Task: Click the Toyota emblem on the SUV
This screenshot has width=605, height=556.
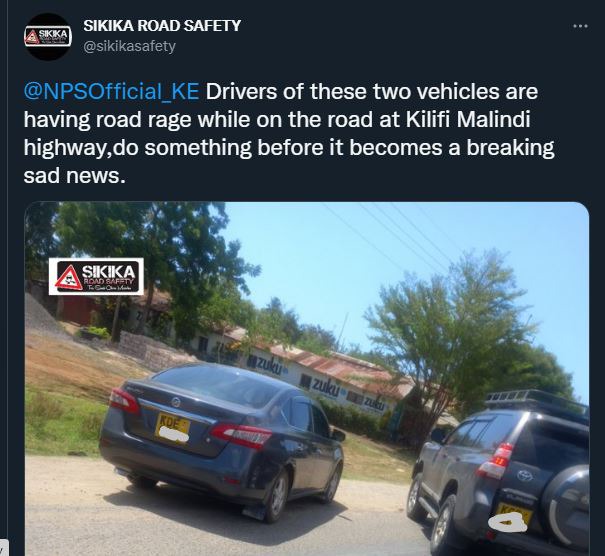Action: pyautogui.click(x=524, y=475)
